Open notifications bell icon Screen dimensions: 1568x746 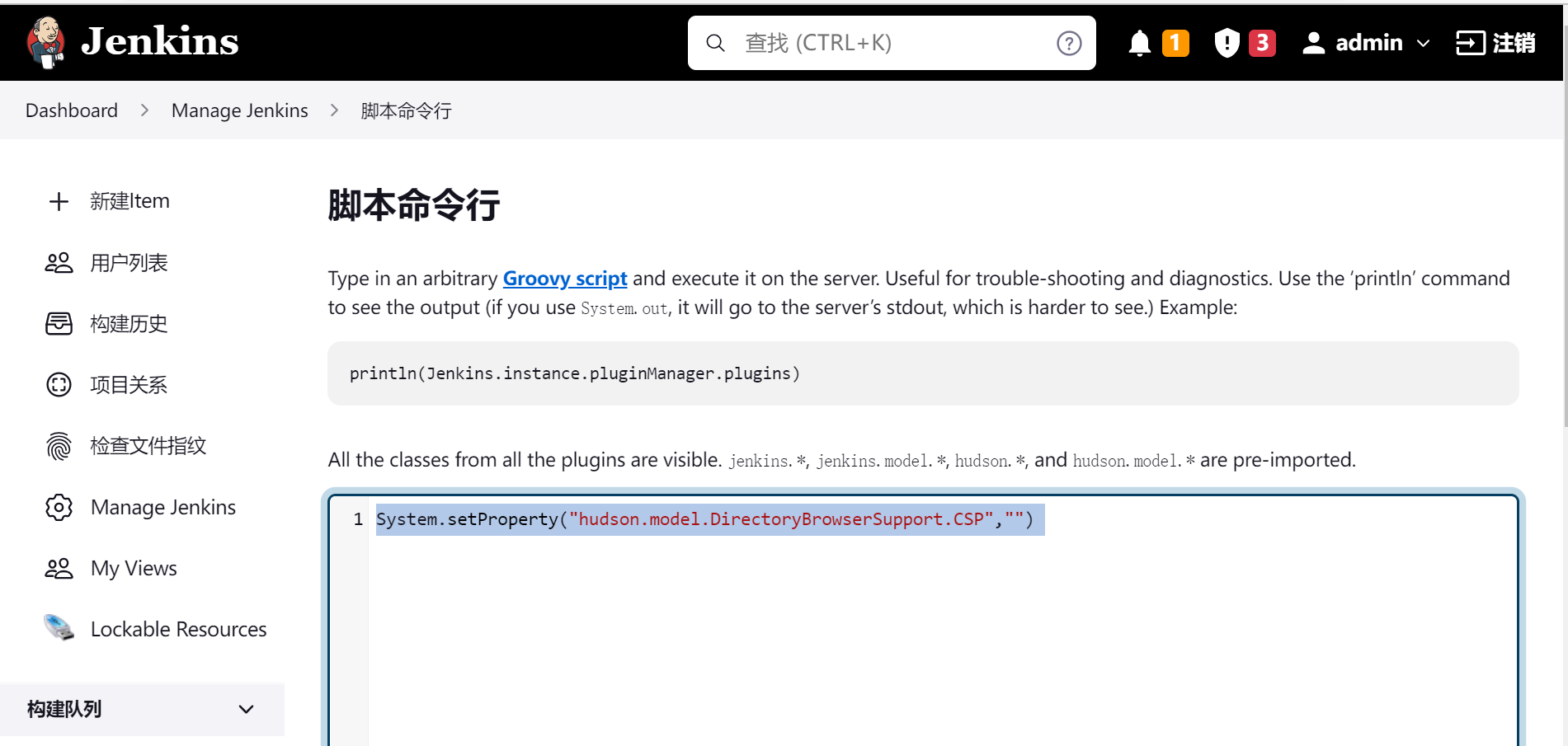tap(1139, 43)
